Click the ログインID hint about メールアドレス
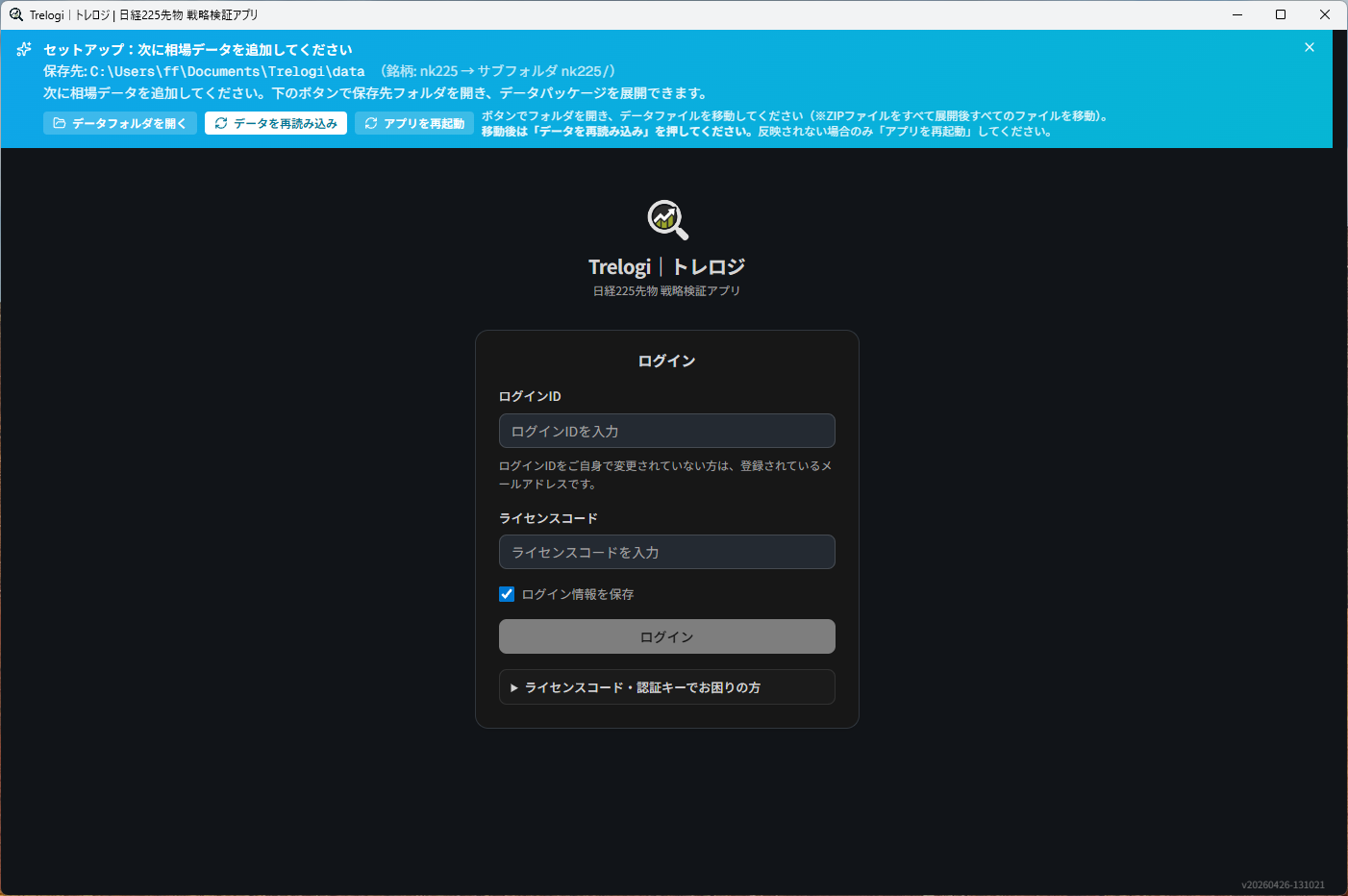Image resolution: width=1348 pixels, height=896 pixels. coord(665,475)
